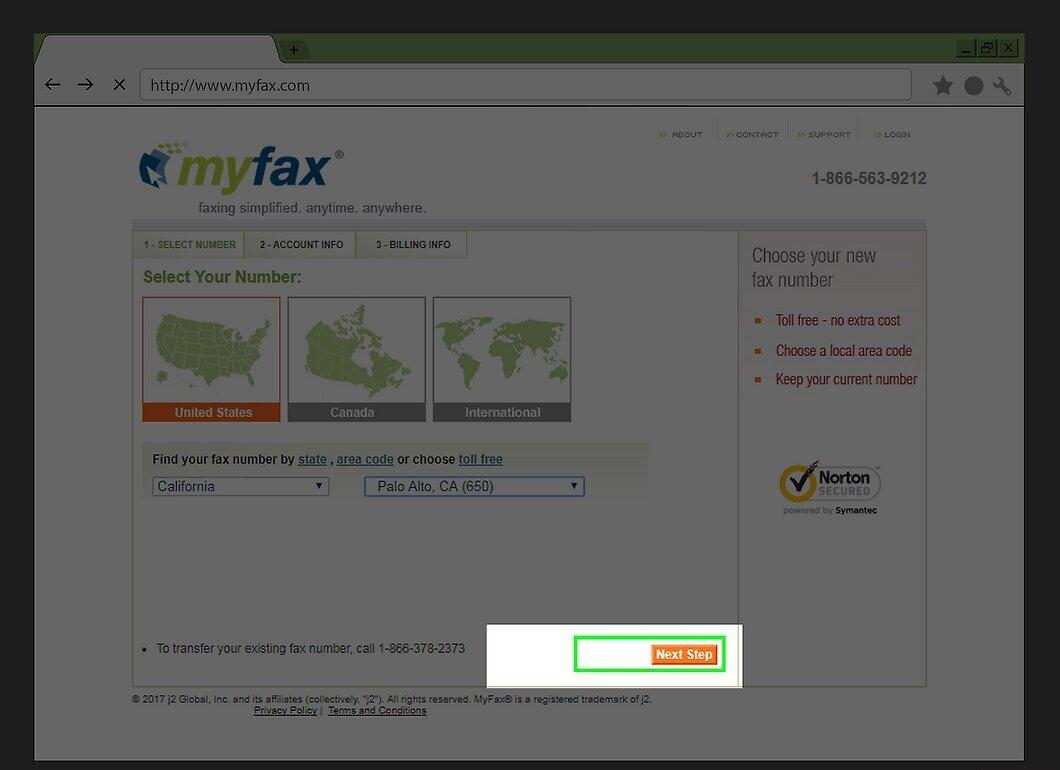
Task: Click the browser forward arrow
Action: point(85,85)
